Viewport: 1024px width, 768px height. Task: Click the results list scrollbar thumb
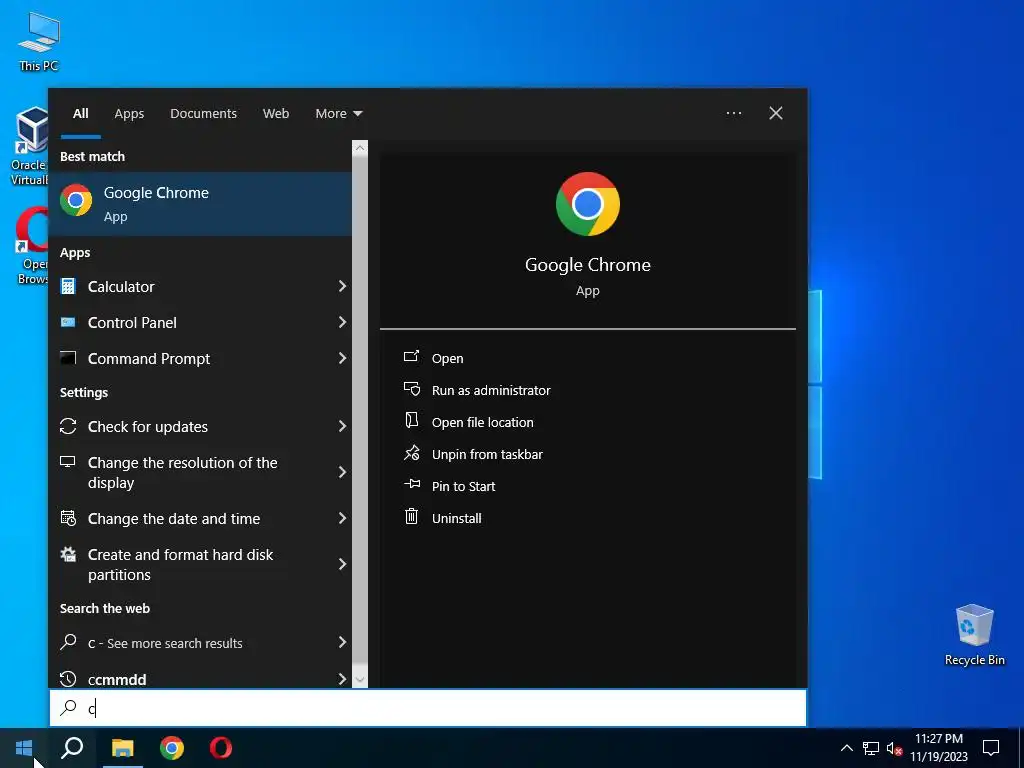point(360,410)
